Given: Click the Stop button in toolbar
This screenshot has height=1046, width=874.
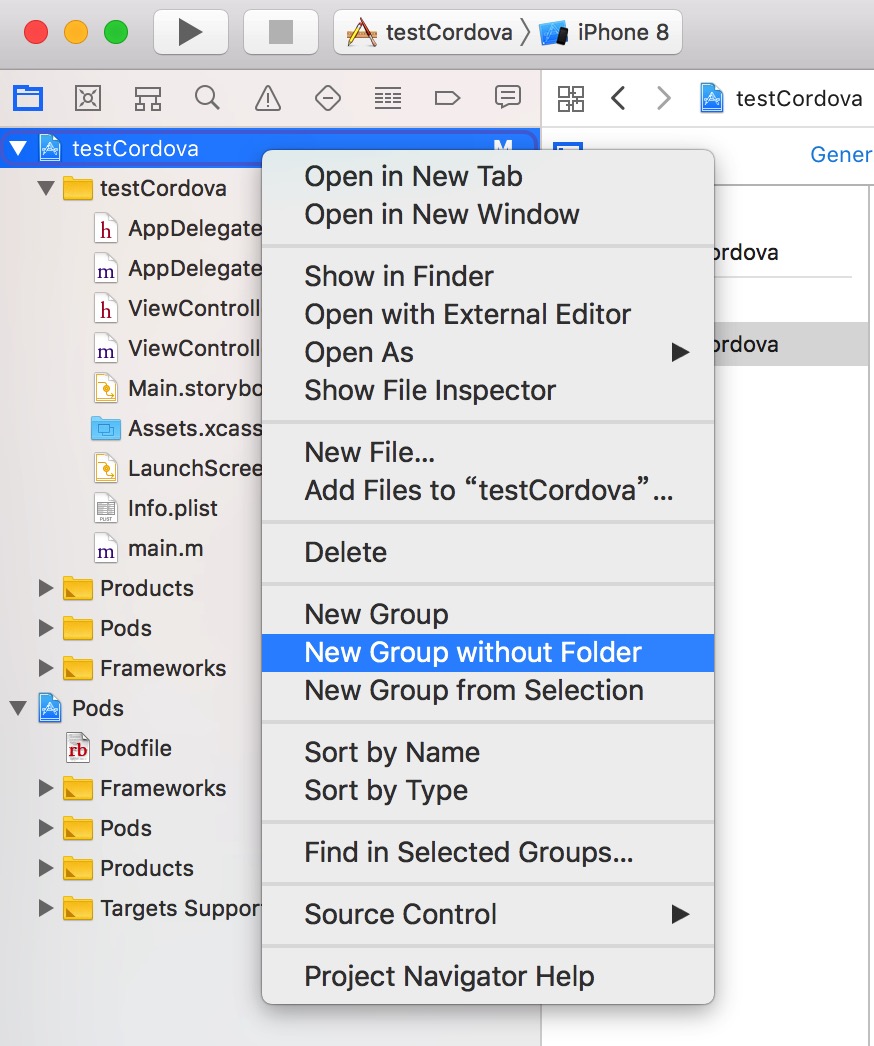Looking at the screenshot, I should tap(281, 32).
